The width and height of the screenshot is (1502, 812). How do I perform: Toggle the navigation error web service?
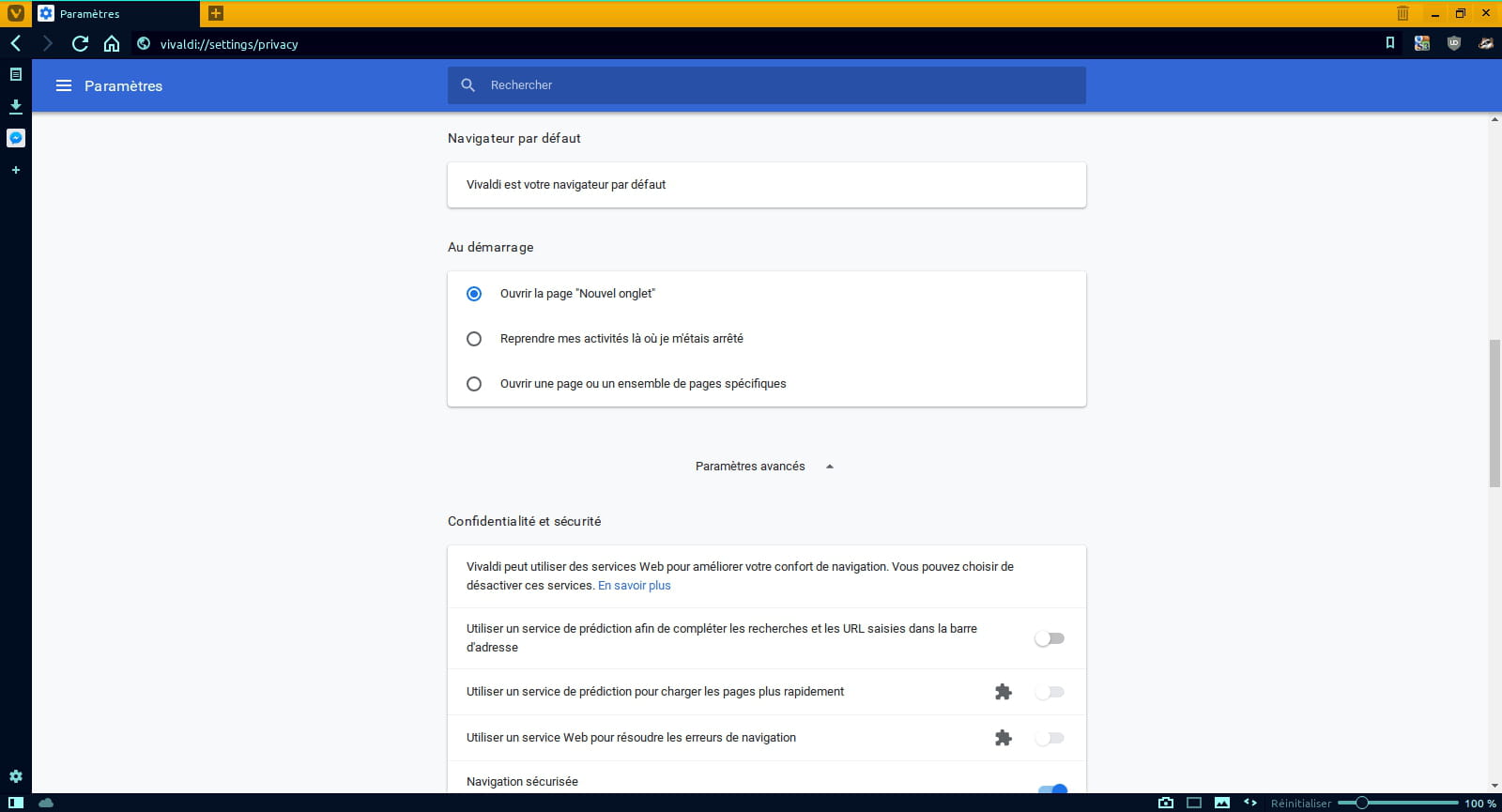1050,738
